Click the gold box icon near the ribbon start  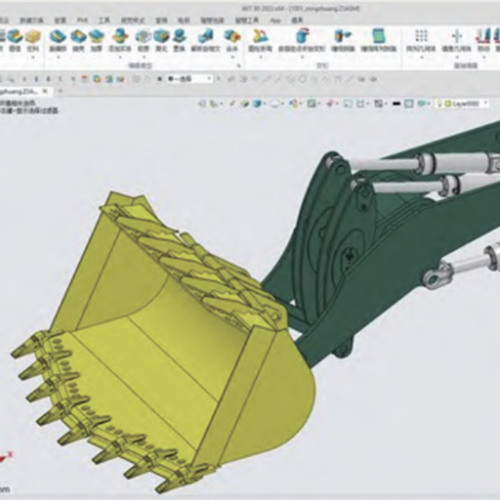33,36
